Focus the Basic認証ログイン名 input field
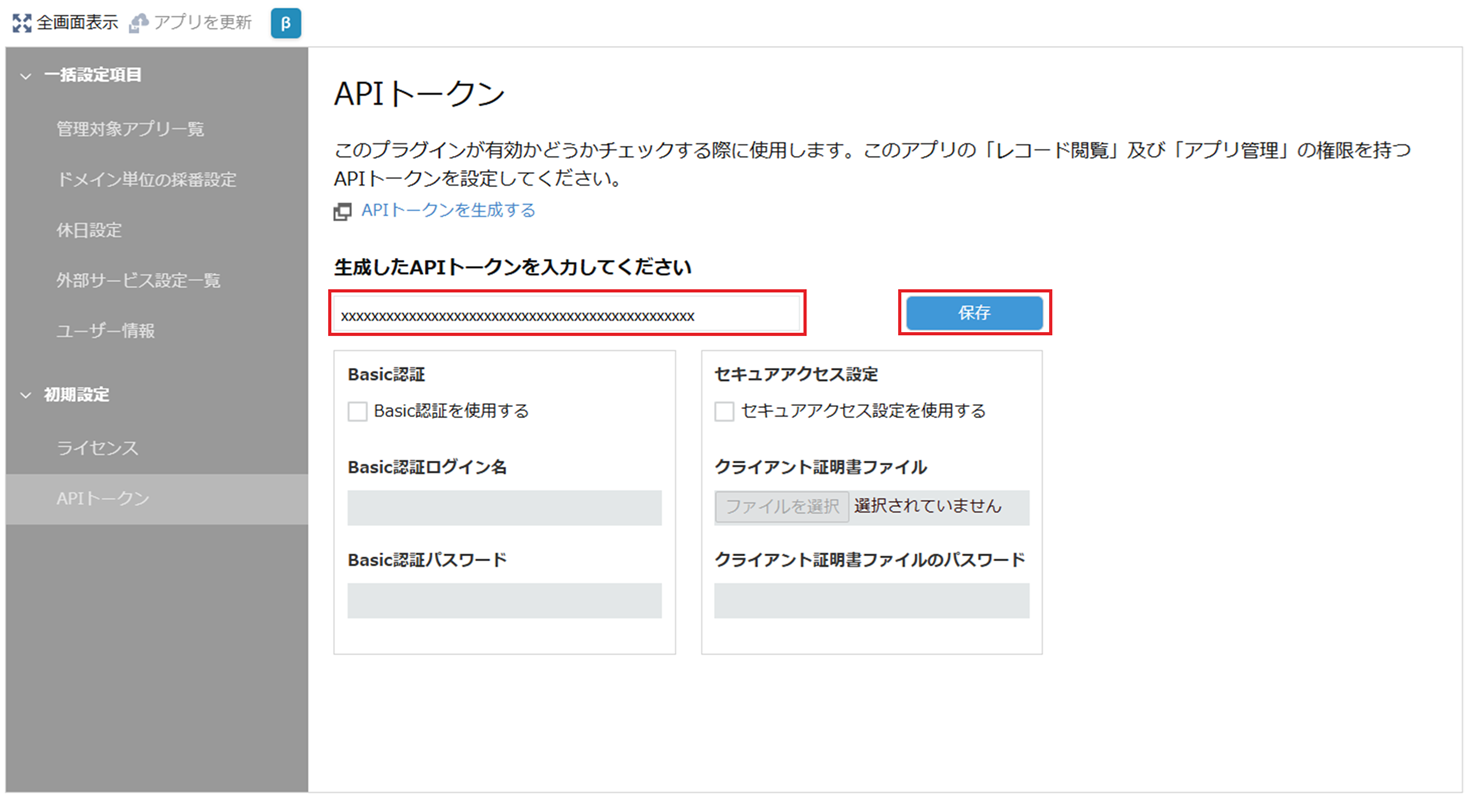The width and height of the screenshot is (1470, 798). [x=504, y=508]
